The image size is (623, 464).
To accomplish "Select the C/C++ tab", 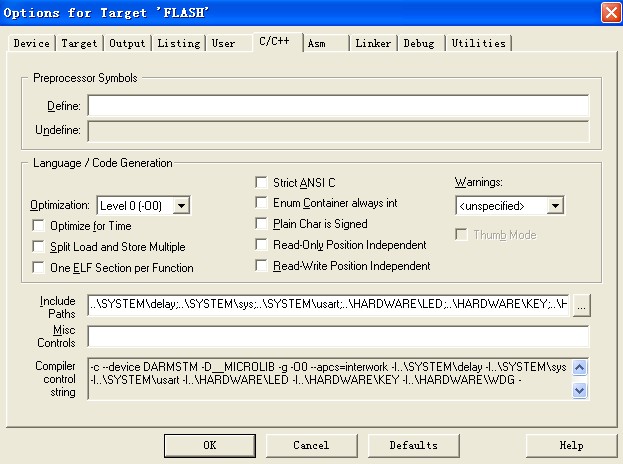I will pyautogui.click(x=277, y=41).
